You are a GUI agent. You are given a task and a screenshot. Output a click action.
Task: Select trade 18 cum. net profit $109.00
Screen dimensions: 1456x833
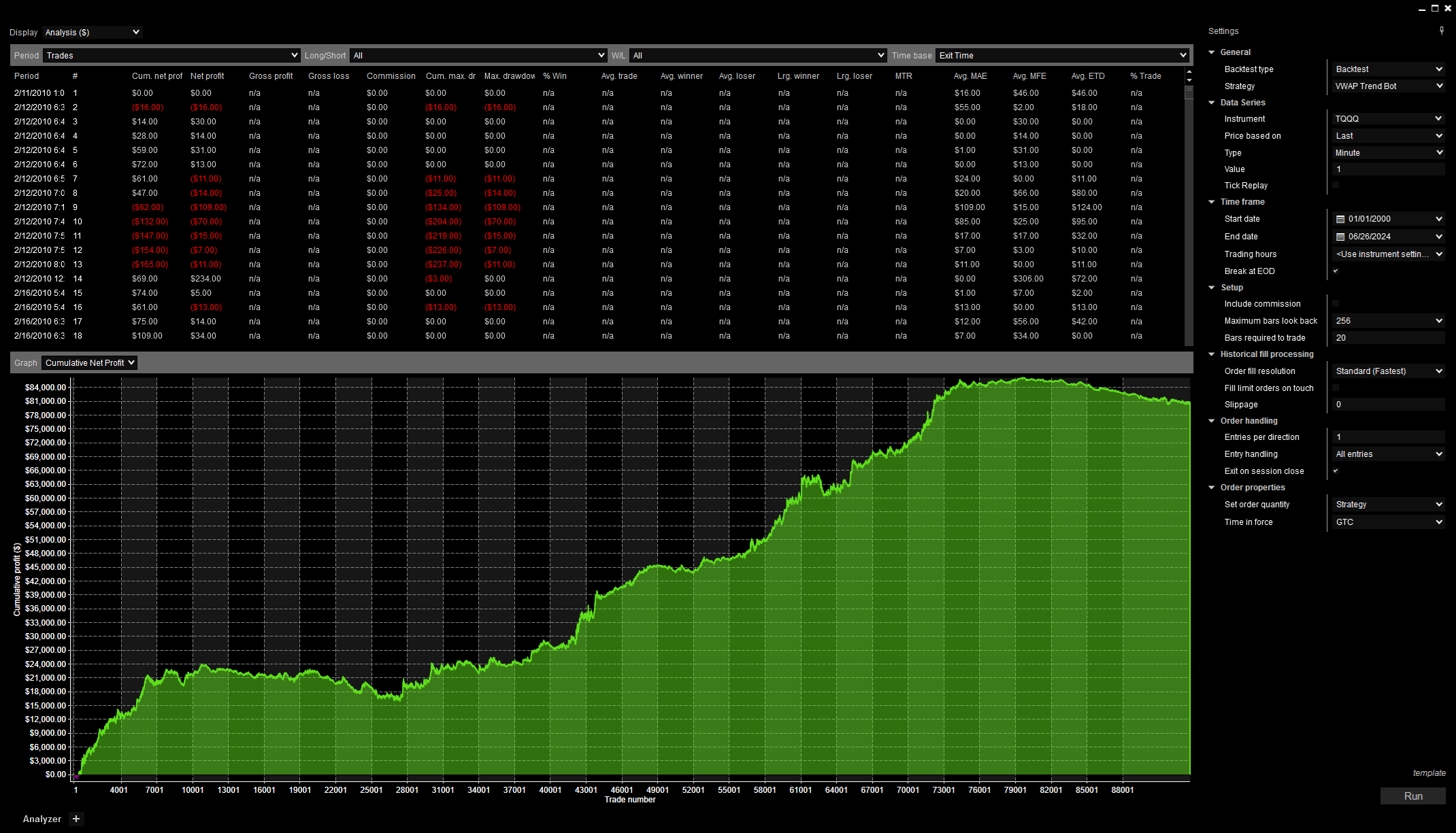pyautogui.click(x=147, y=336)
